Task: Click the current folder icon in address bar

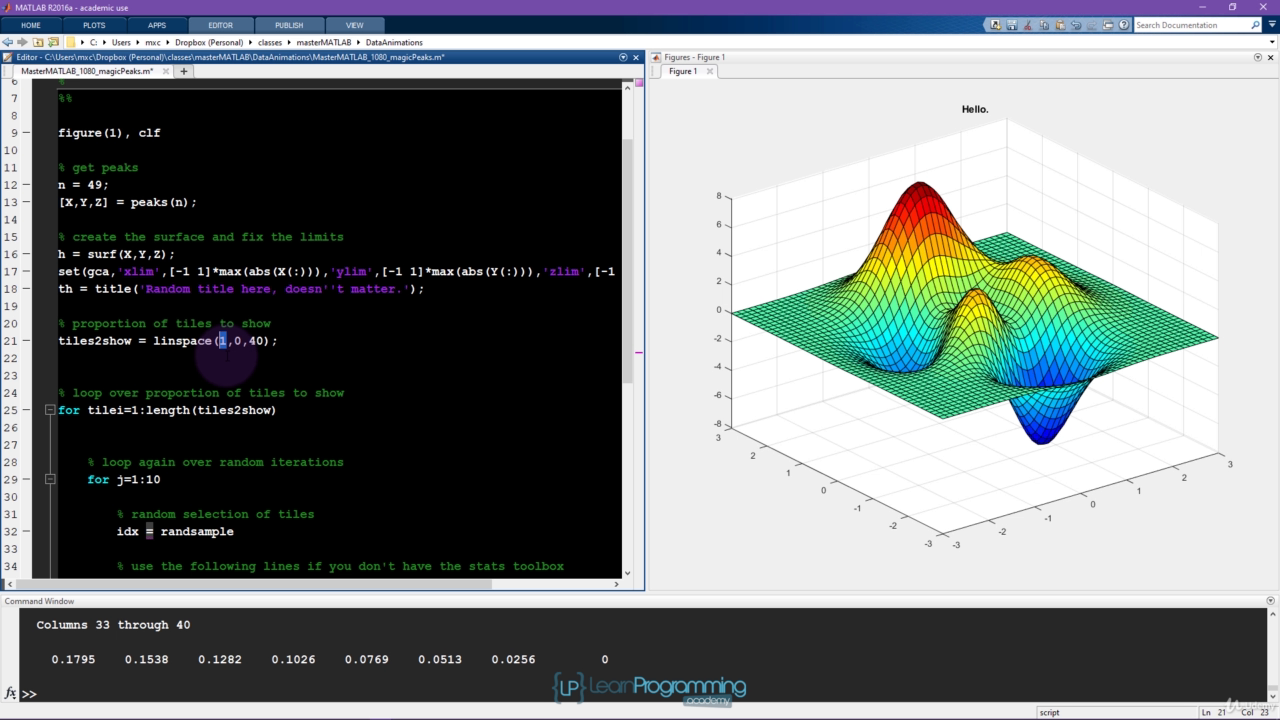Action: click(x=71, y=42)
